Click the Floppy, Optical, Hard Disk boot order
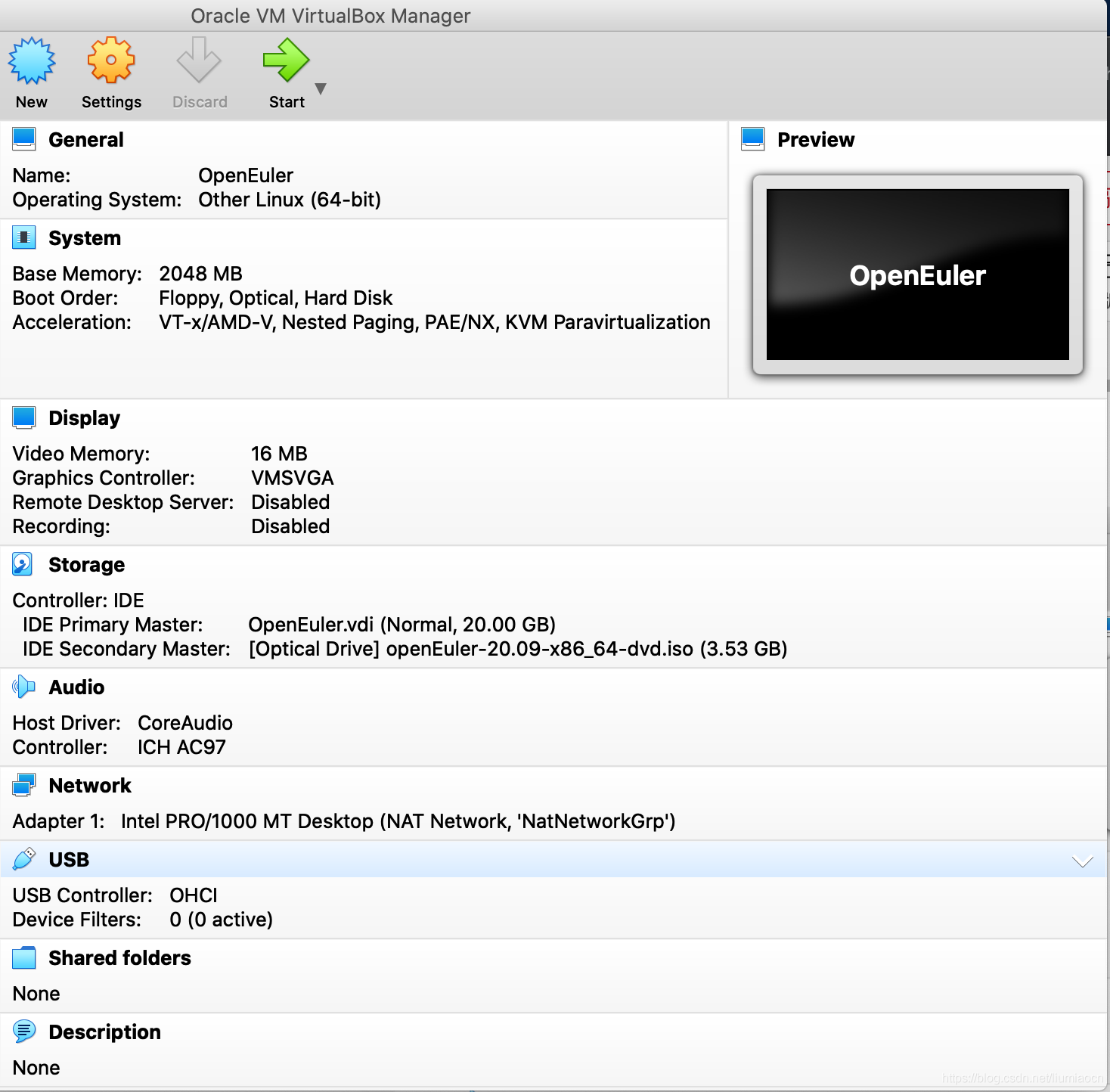The height and width of the screenshot is (1092, 1110). click(x=276, y=298)
